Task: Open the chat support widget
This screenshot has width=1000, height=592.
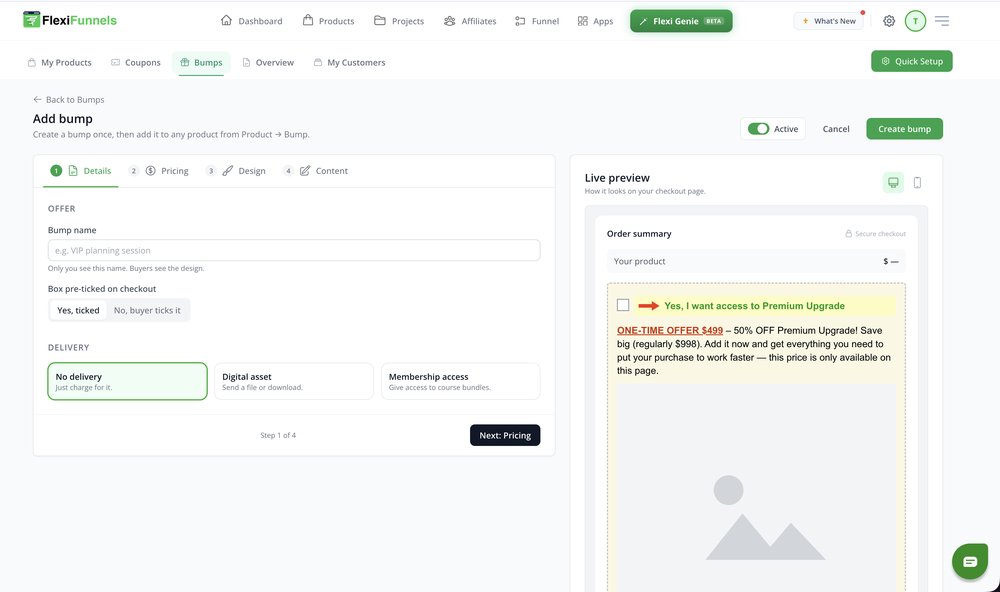Action: (x=970, y=561)
